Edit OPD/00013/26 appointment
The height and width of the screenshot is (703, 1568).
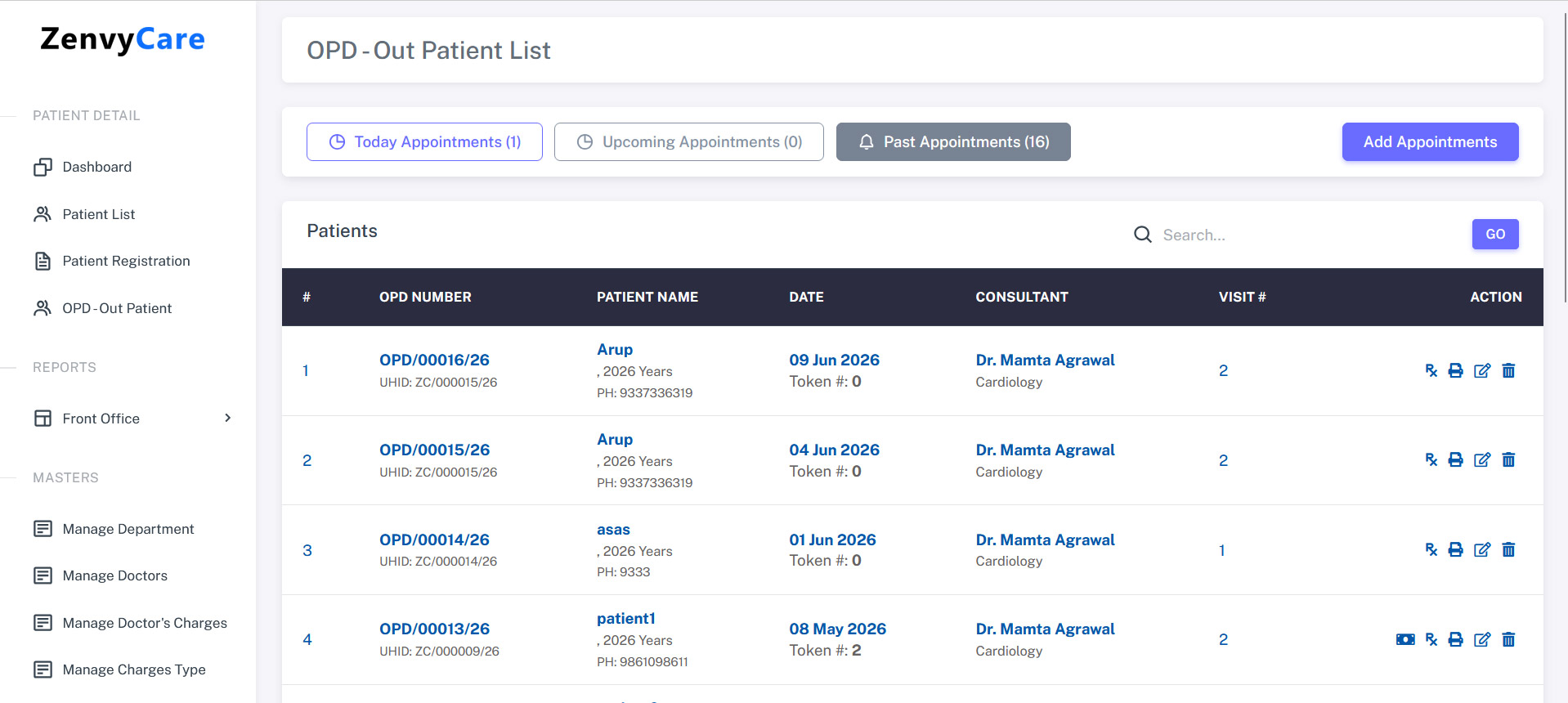[1482, 639]
